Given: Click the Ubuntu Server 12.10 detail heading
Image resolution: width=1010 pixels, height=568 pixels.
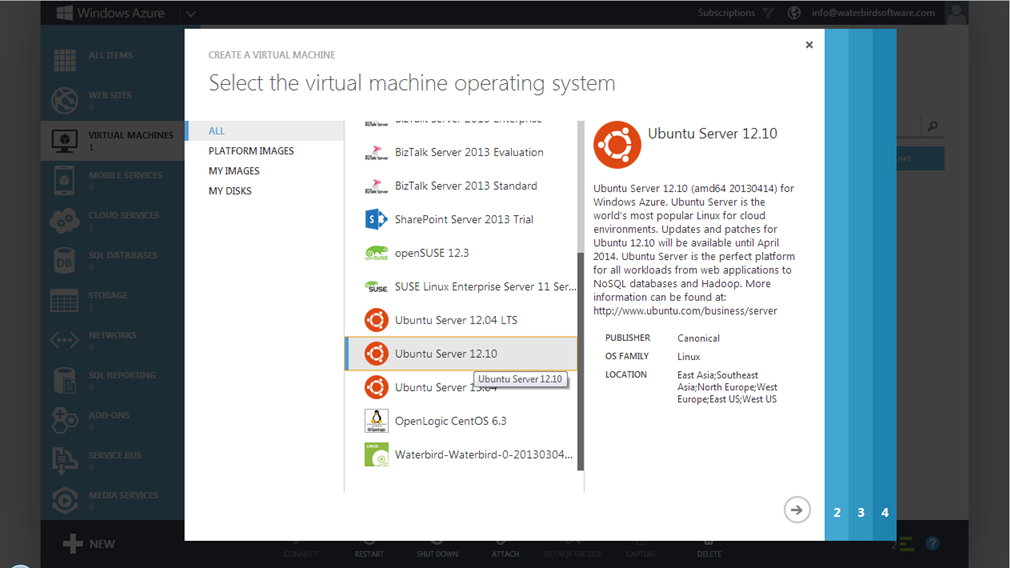Looking at the screenshot, I should tap(712, 133).
